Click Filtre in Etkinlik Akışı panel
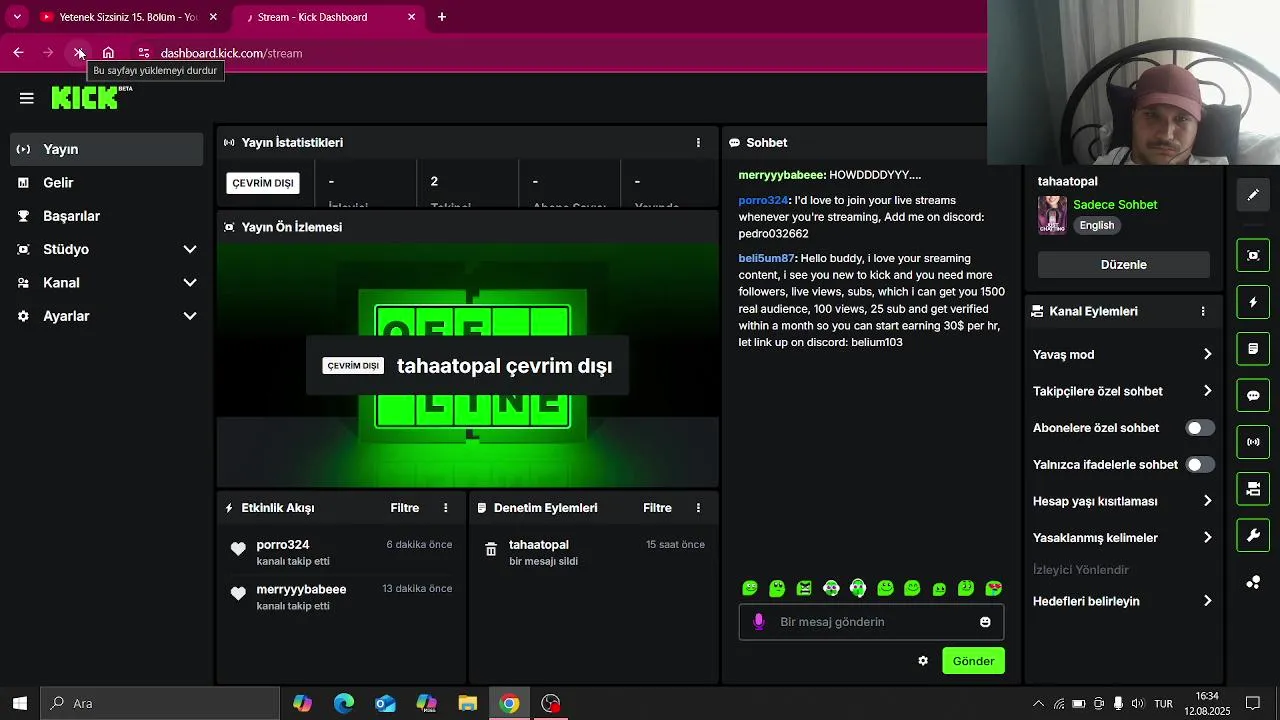The image size is (1280, 720). pos(405,508)
